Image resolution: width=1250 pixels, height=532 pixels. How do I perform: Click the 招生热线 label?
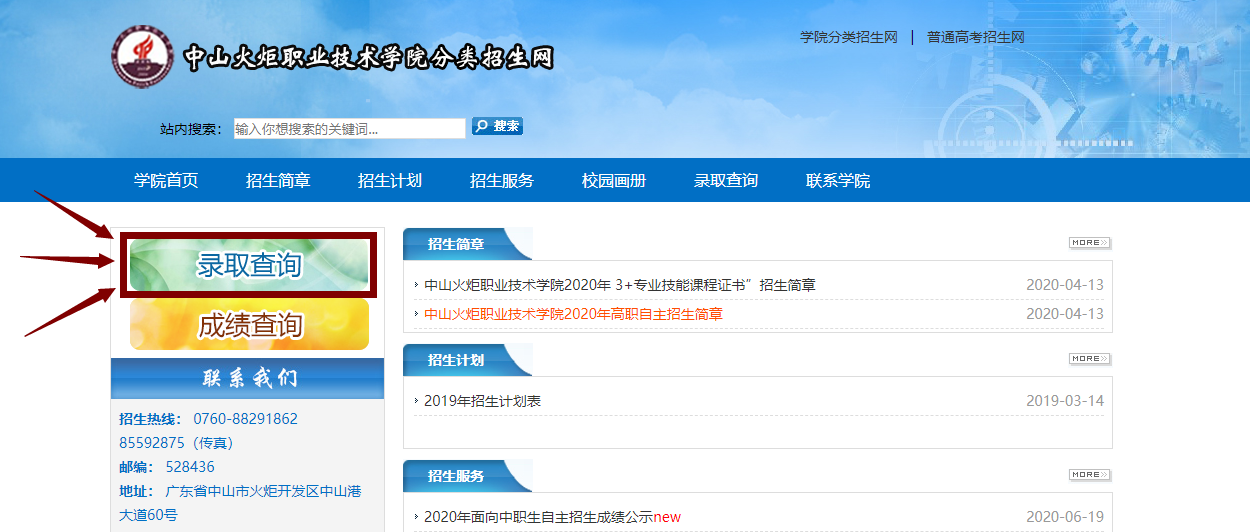150,419
